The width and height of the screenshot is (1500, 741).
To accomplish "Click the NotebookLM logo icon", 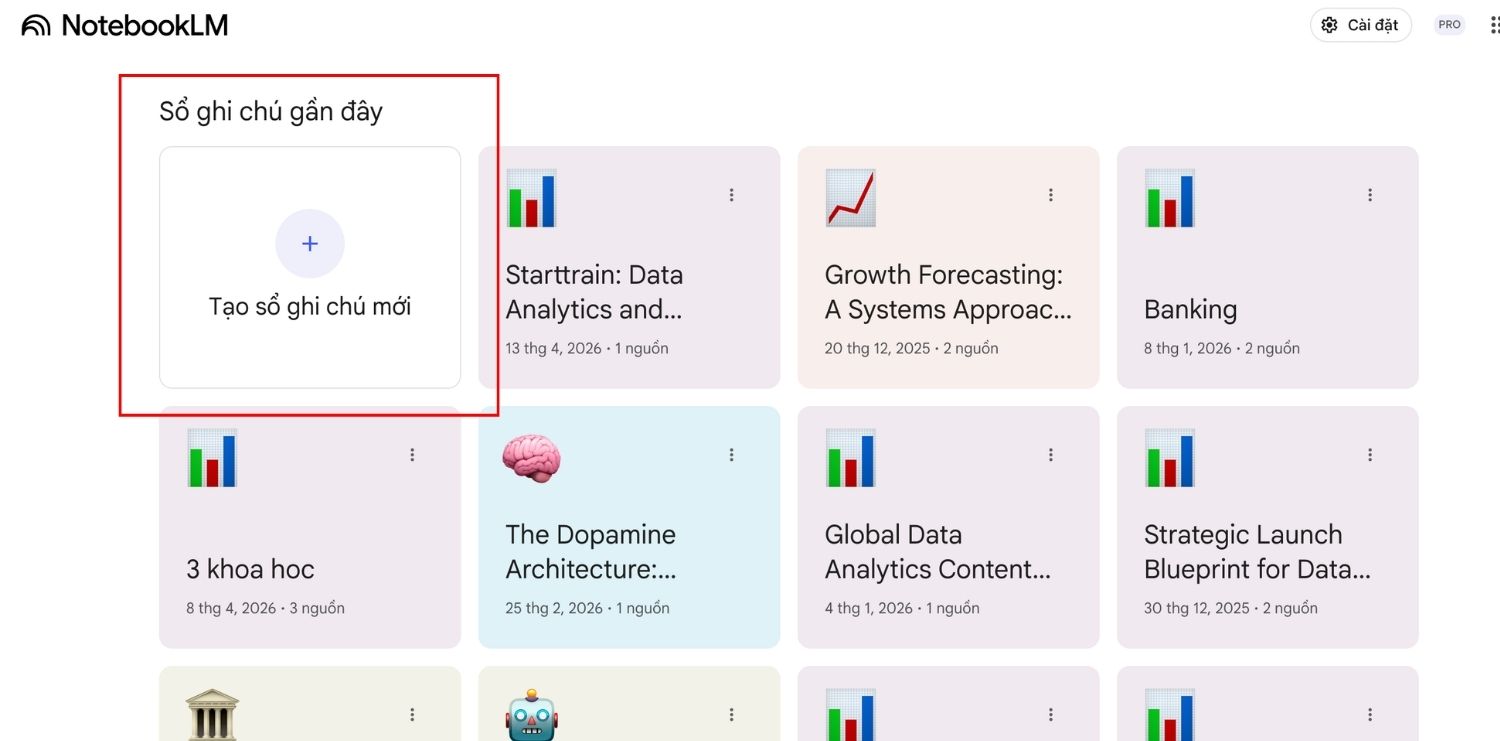I will [36, 26].
